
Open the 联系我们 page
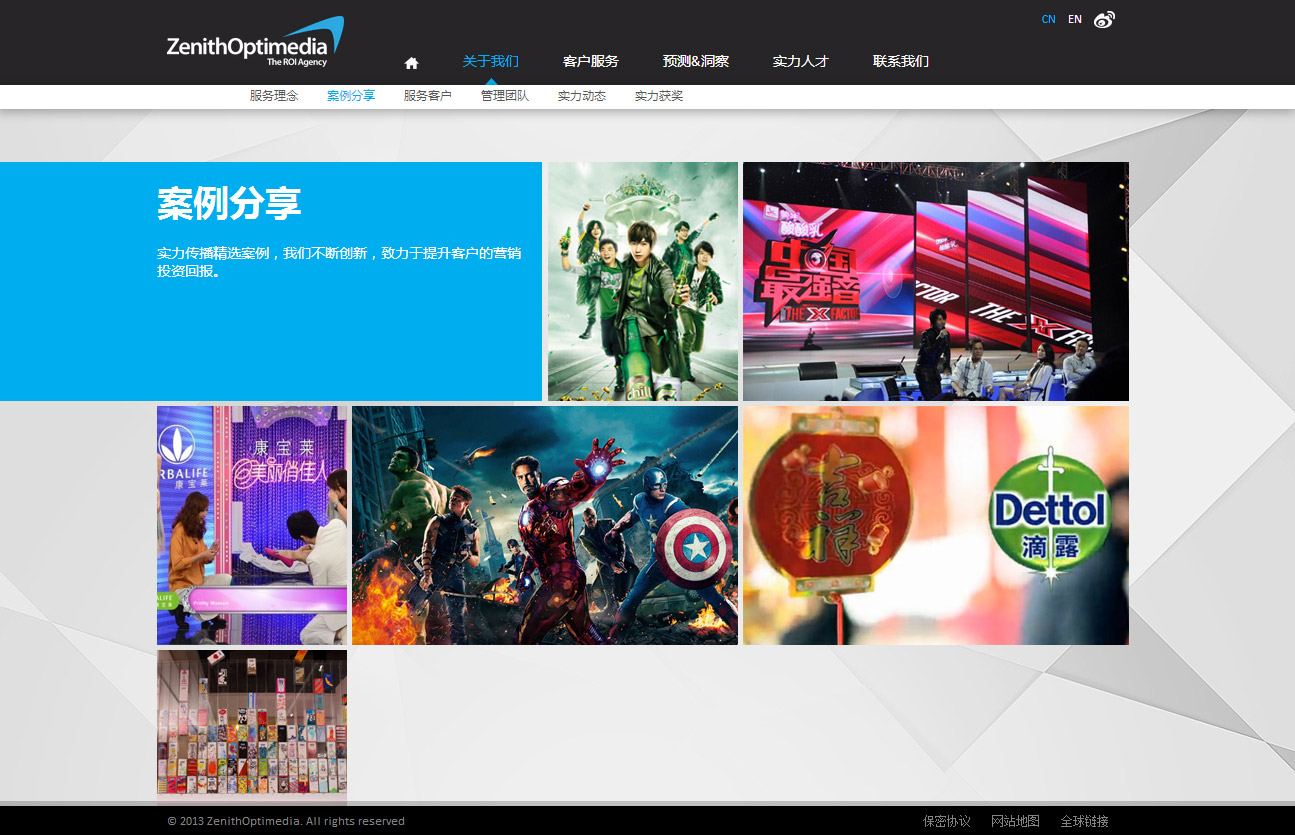click(x=900, y=61)
